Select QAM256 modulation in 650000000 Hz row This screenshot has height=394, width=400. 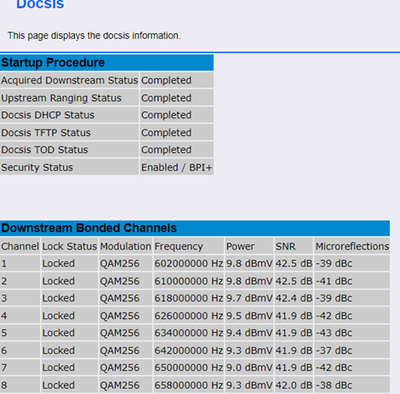coord(125,367)
